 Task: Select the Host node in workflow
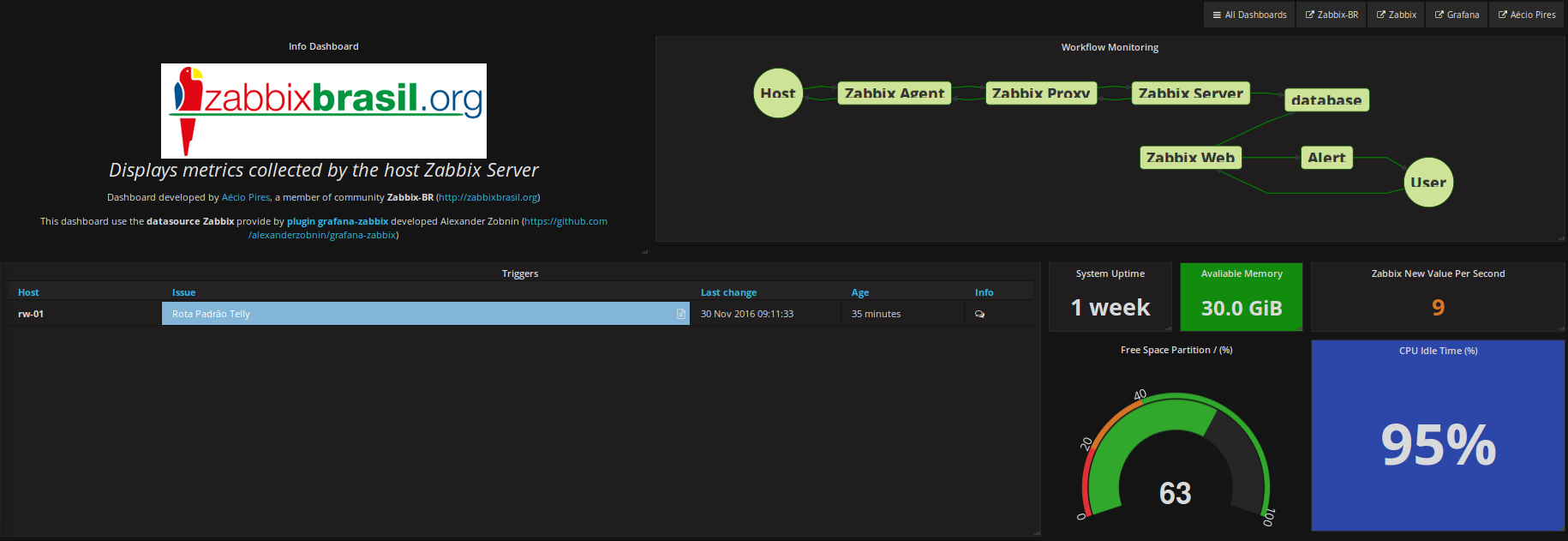[x=778, y=93]
